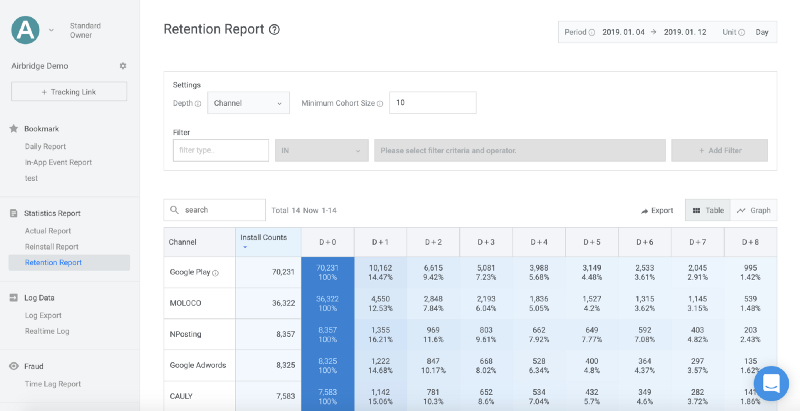800x411 pixels.
Task: Select the NPosting channel row
Action: [x=199, y=334]
